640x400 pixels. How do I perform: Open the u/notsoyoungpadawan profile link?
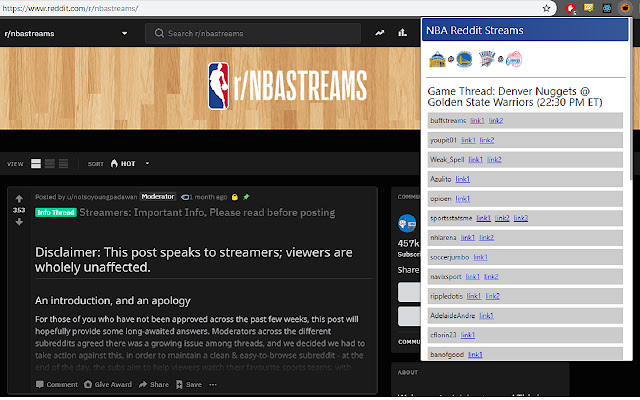[x=102, y=197]
